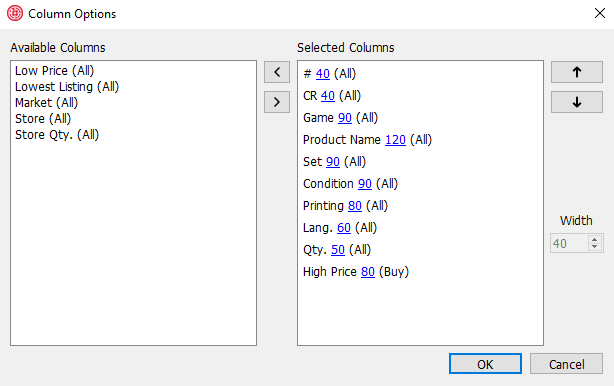The height and width of the screenshot is (386, 614).
Task: Click width link 60 of Lang. column
Action: click(x=344, y=227)
